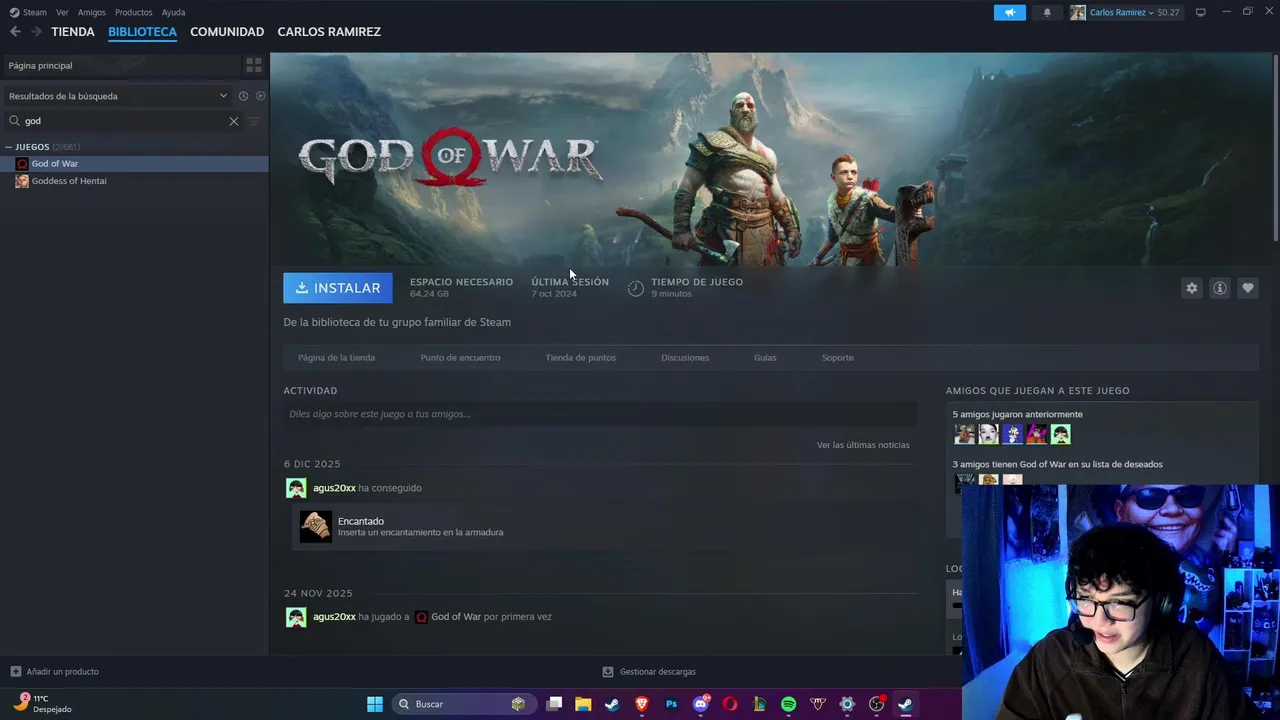The width and height of the screenshot is (1280, 720).
Task: Add God of War to favorites
Action: click(1248, 288)
